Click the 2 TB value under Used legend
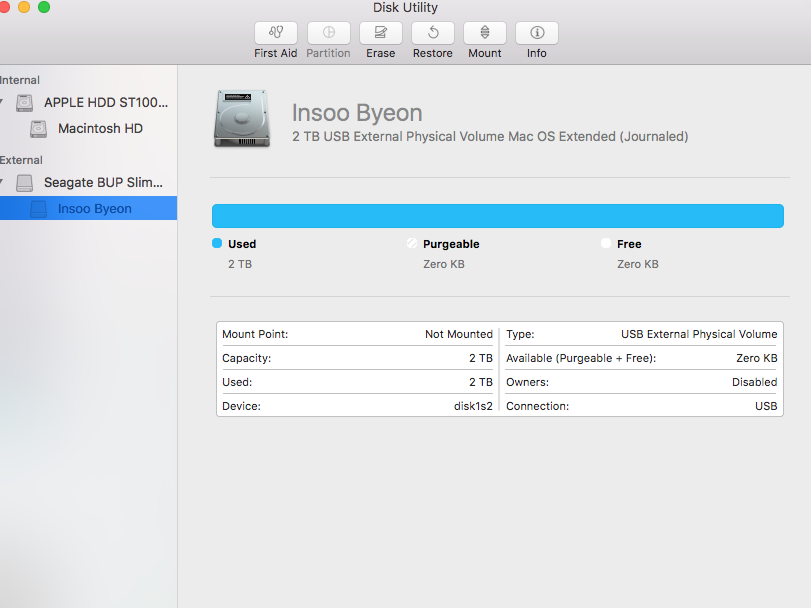The image size is (811, 608). [240, 264]
